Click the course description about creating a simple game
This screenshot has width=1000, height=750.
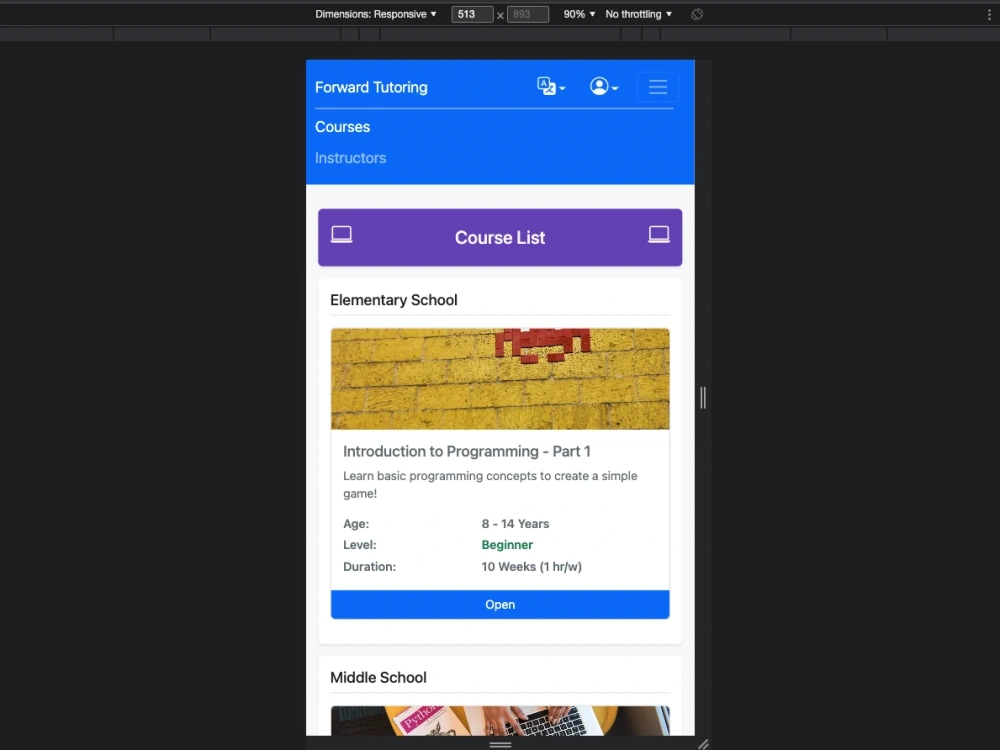[490, 485]
